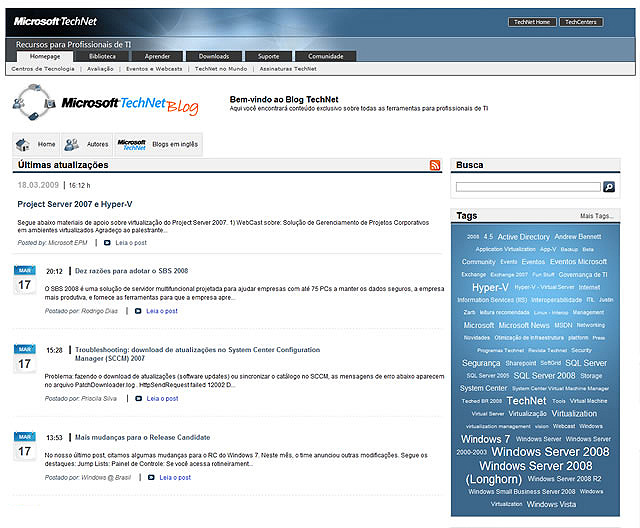This screenshot has width=640, height=528.
Task: Click into the Busca search field
Action: point(528,187)
